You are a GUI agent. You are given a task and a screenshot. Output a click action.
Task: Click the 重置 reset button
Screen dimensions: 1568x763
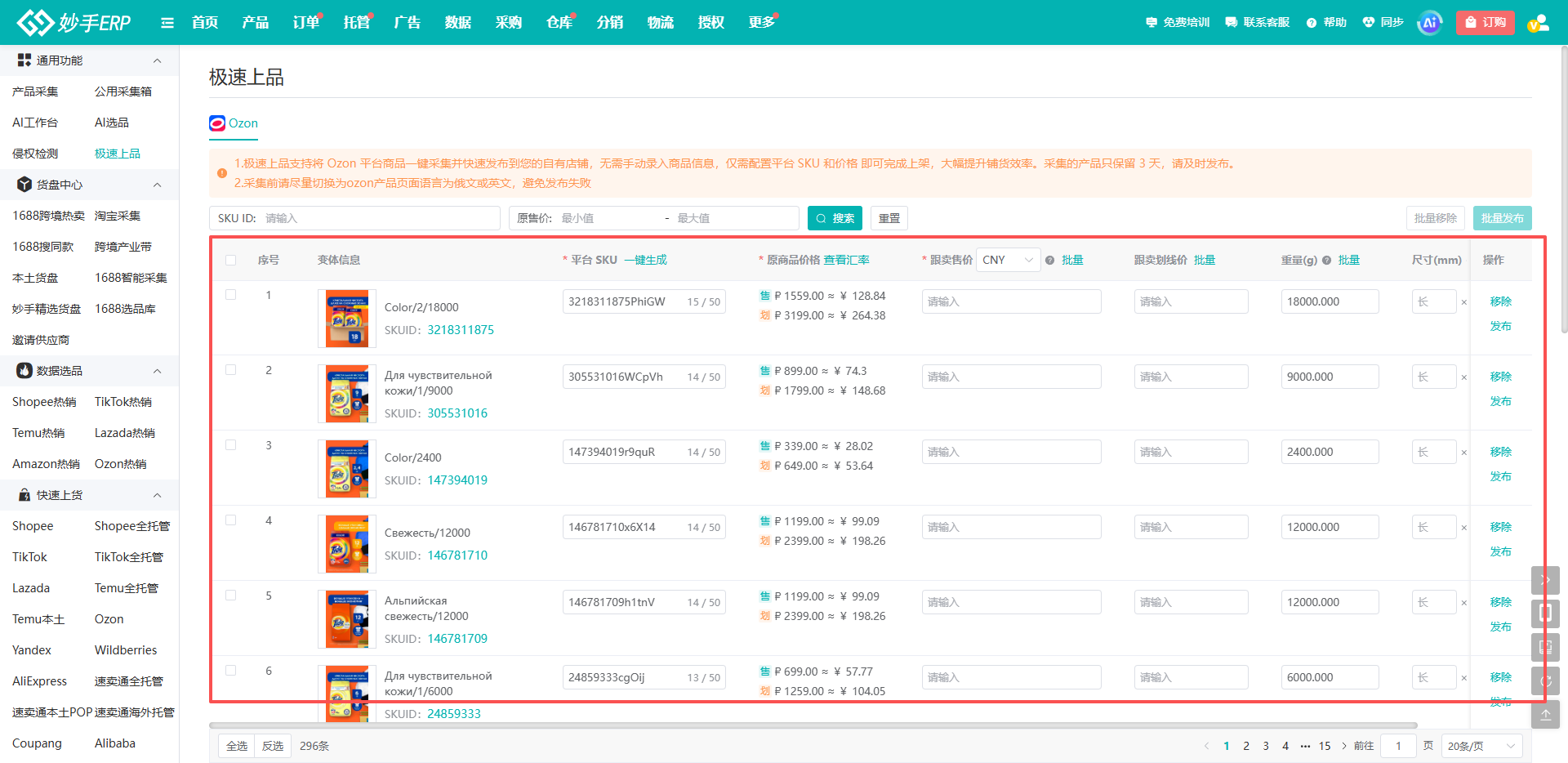tap(889, 219)
